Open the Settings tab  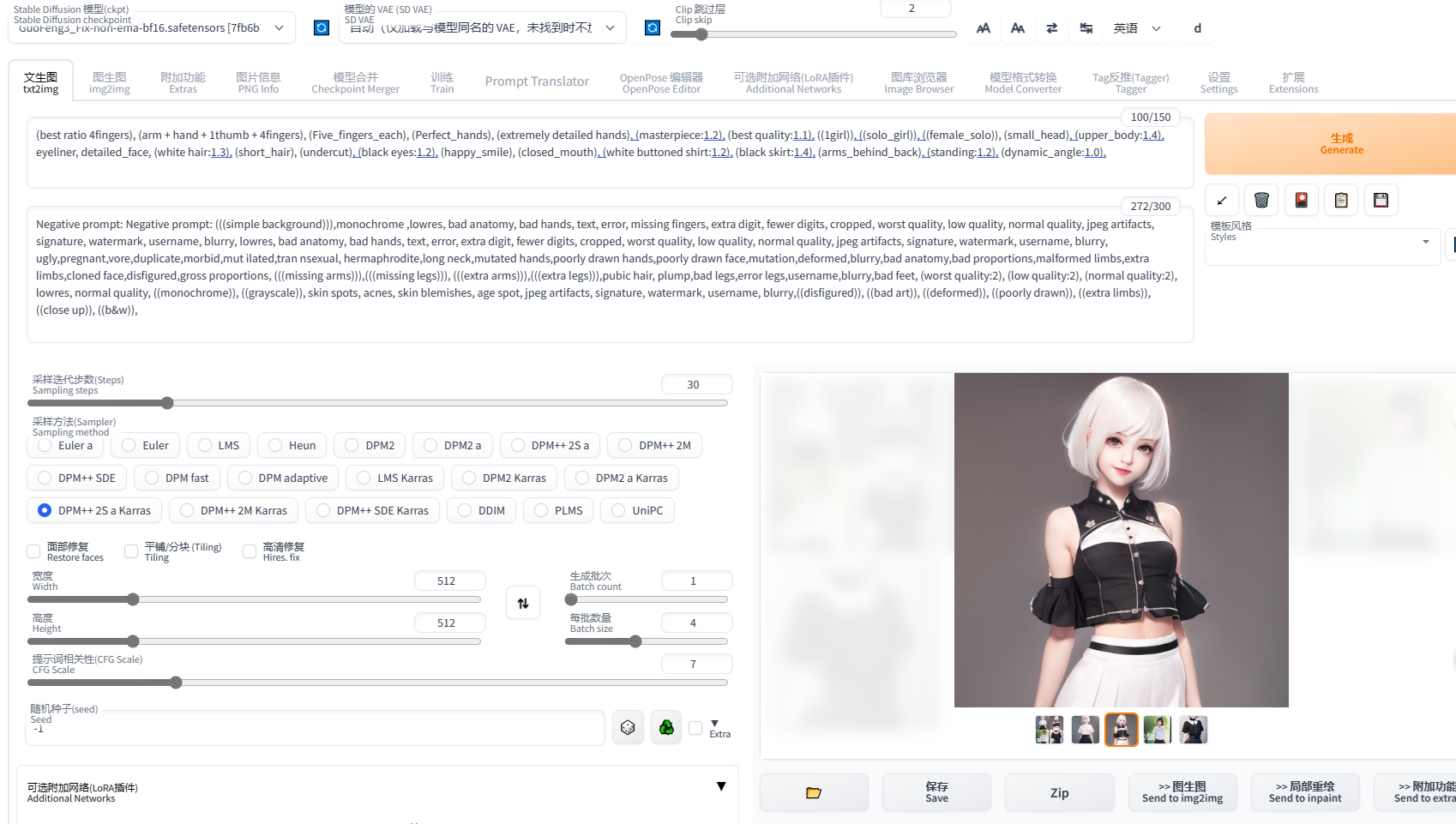coord(1218,82)
